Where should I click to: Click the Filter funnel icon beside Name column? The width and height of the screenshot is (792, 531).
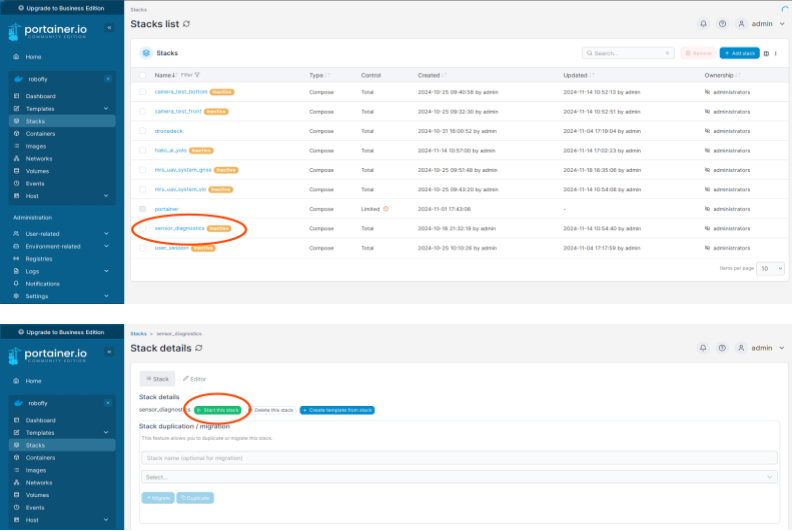(x=197, y=75)
